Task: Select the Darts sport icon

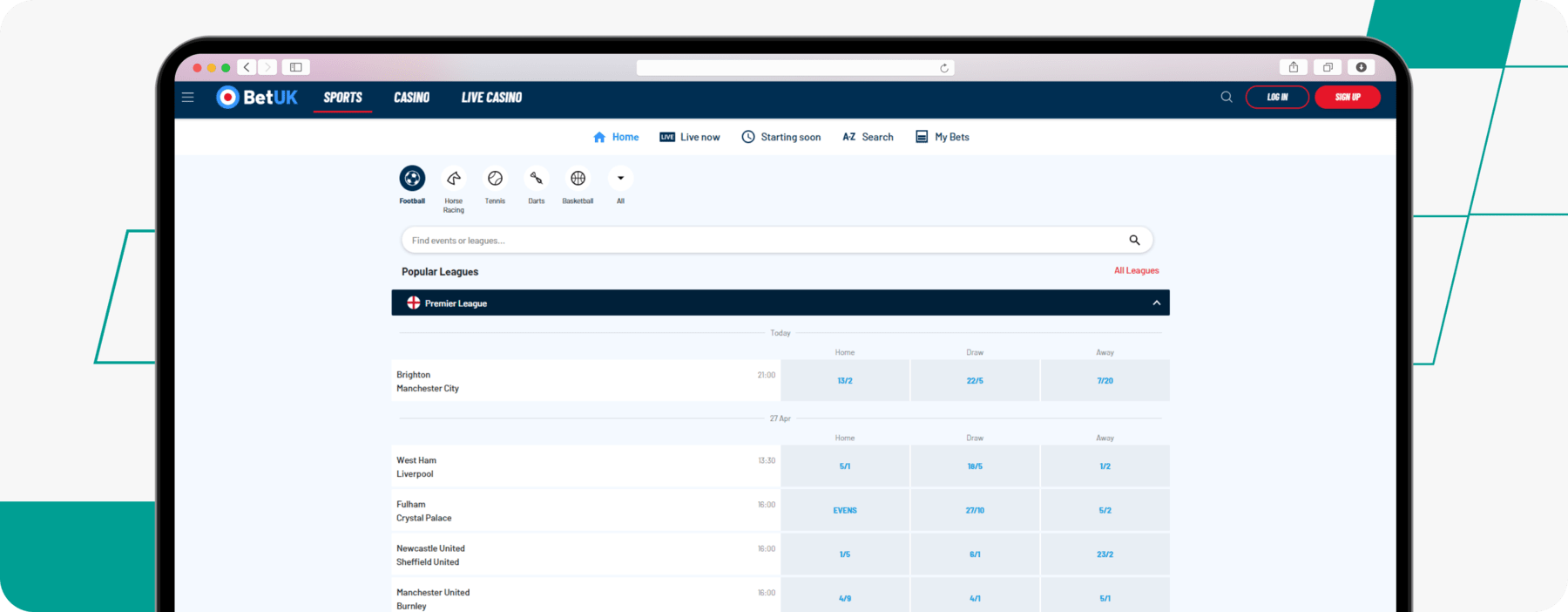Action: pyautogui.click(x=537, y=178)
